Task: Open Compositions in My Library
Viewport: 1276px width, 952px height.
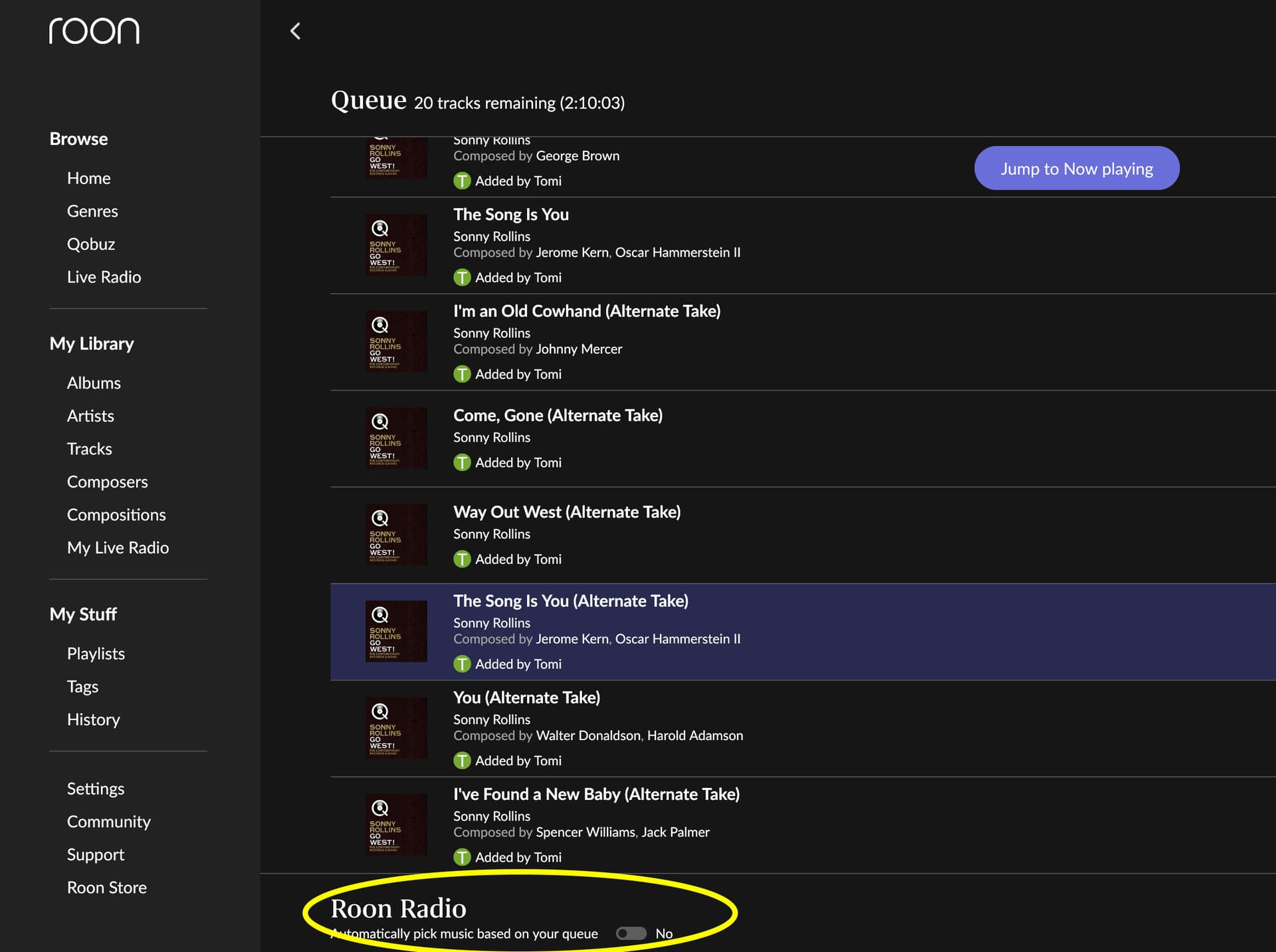Action: 116,514
